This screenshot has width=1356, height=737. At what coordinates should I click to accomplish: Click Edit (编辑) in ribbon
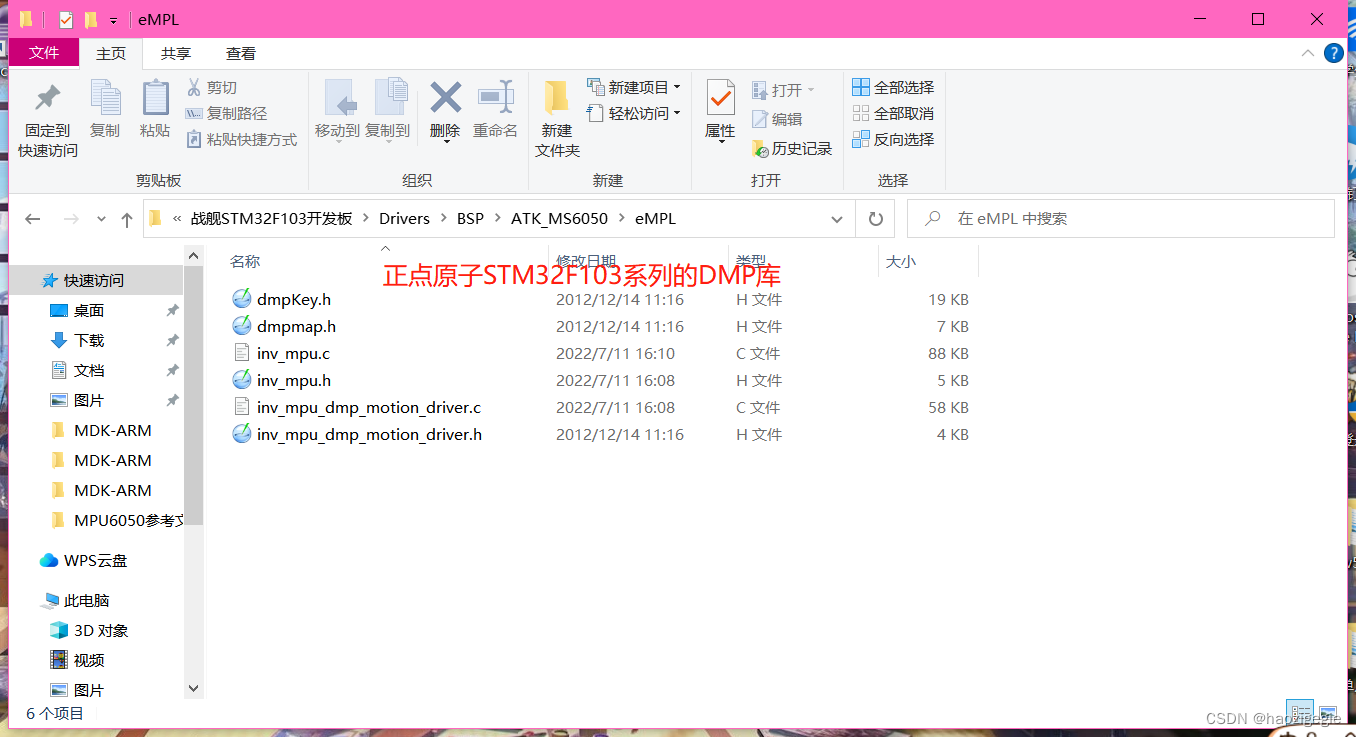777,119
